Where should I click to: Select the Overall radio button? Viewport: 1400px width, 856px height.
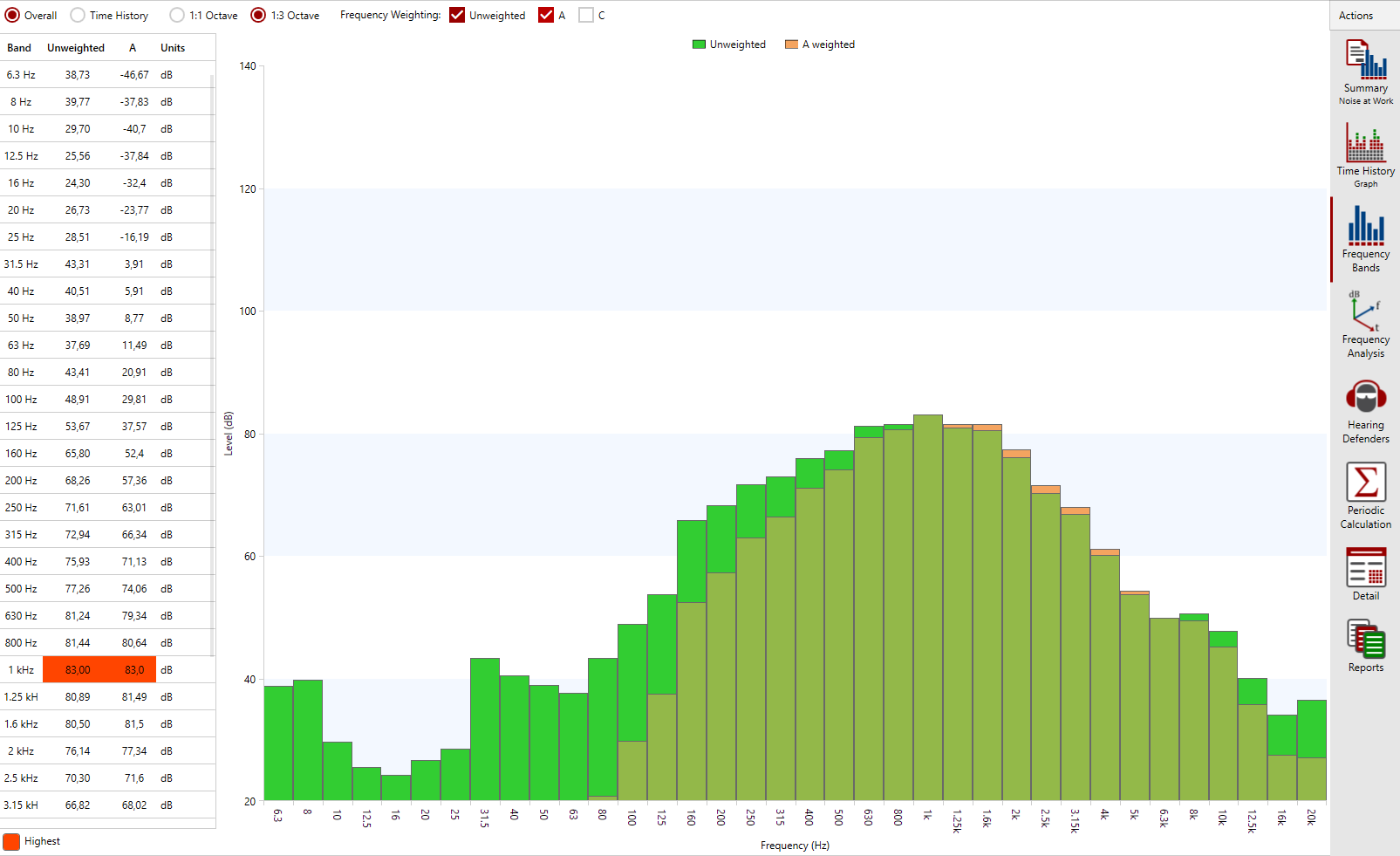pos(12,15)
